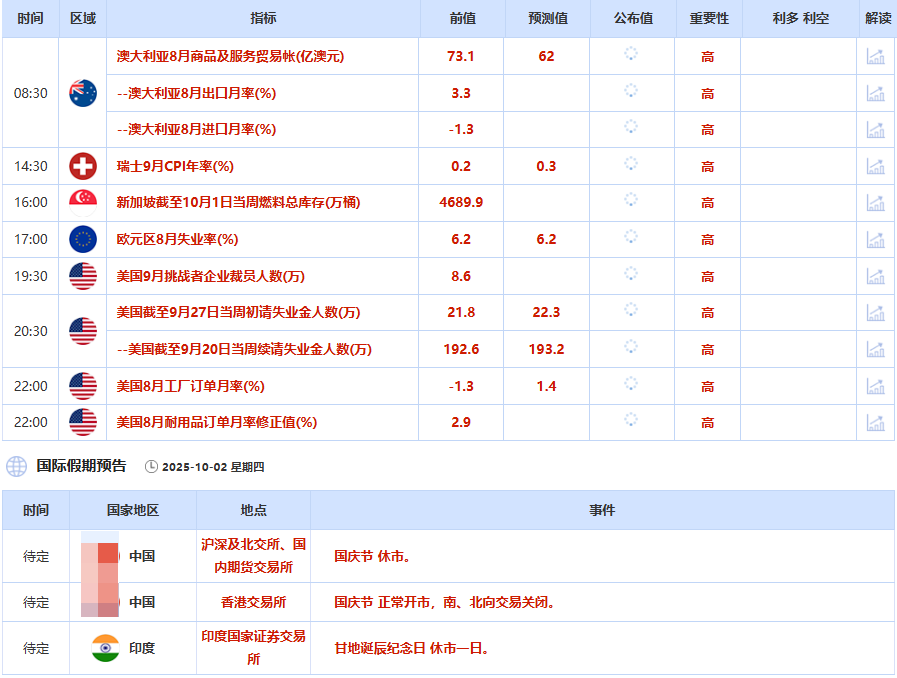Click previous value 4689.9
This screenshot has height=678, width=897.
pos(461,203)
